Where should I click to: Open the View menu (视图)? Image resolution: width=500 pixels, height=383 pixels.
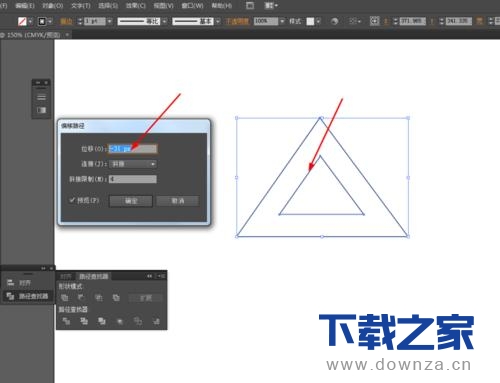(x=163, y=6)
